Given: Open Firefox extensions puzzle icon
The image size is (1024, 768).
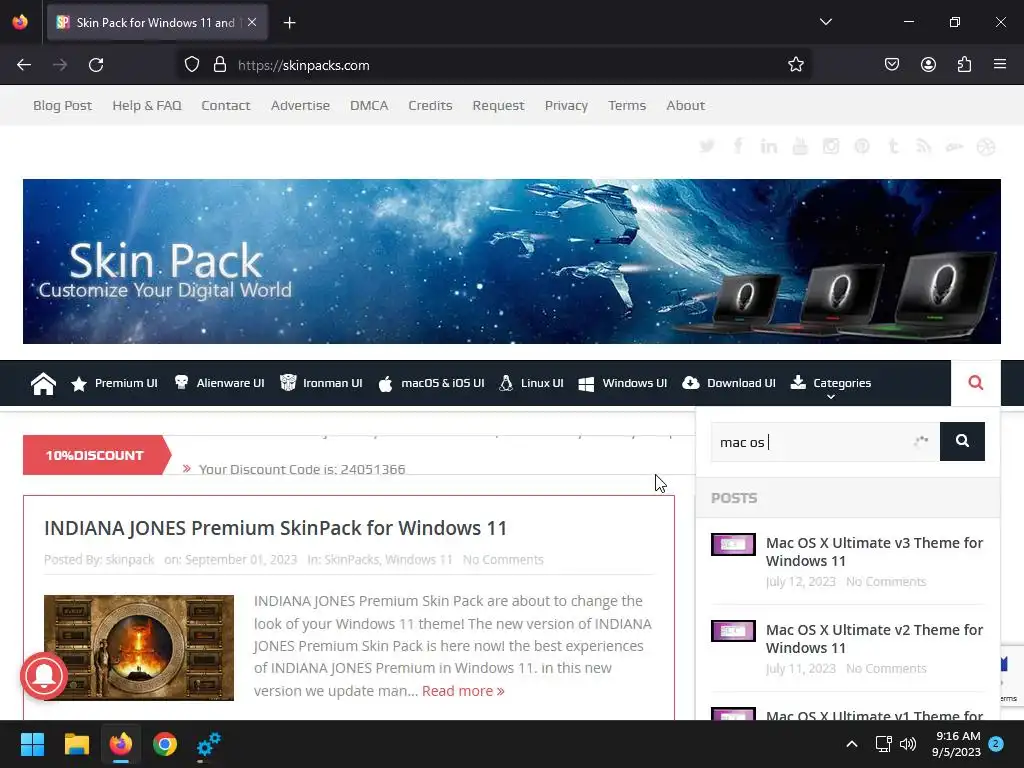Looking at the screenshot, I should (964, 65).
